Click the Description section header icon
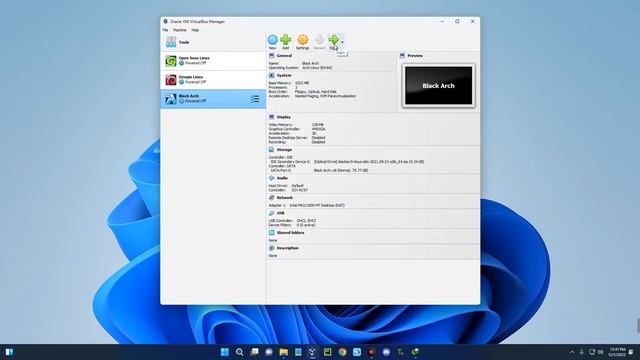This screenshot has height=360, width=640. point(271,248)
